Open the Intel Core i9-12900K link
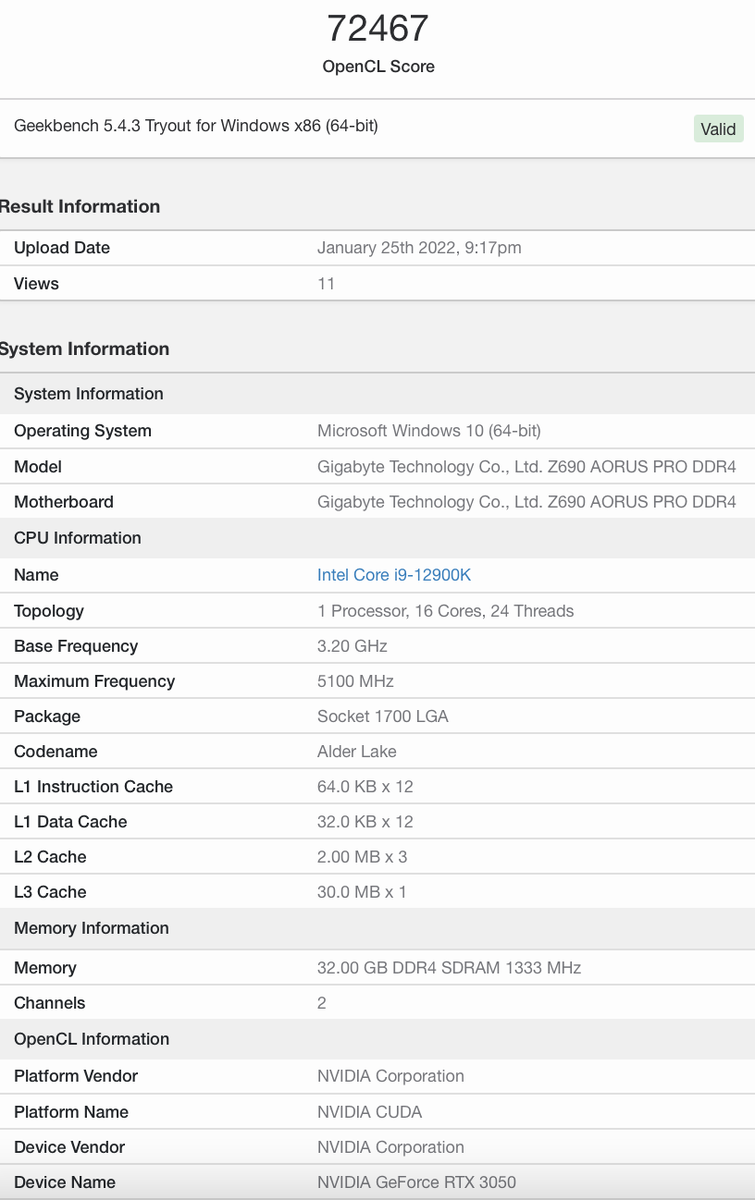The image size is (755, 1200). 394,575
